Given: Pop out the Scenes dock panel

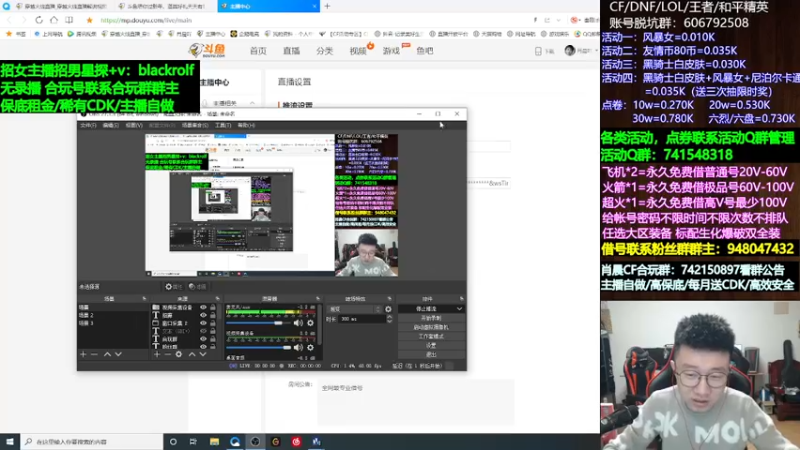Looking at the screenshot, I should coord(144,298).
